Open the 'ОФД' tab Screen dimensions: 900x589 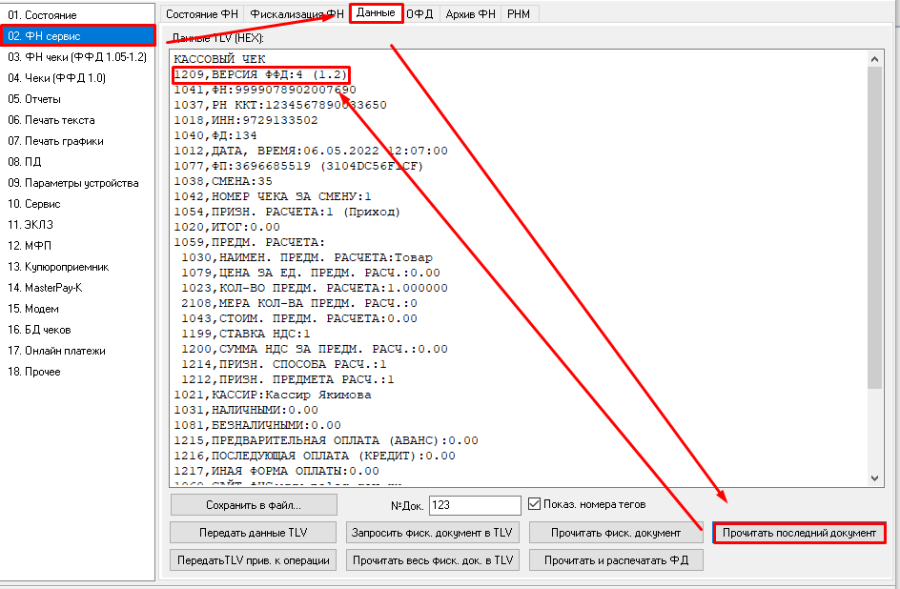[x=420, y=14]
